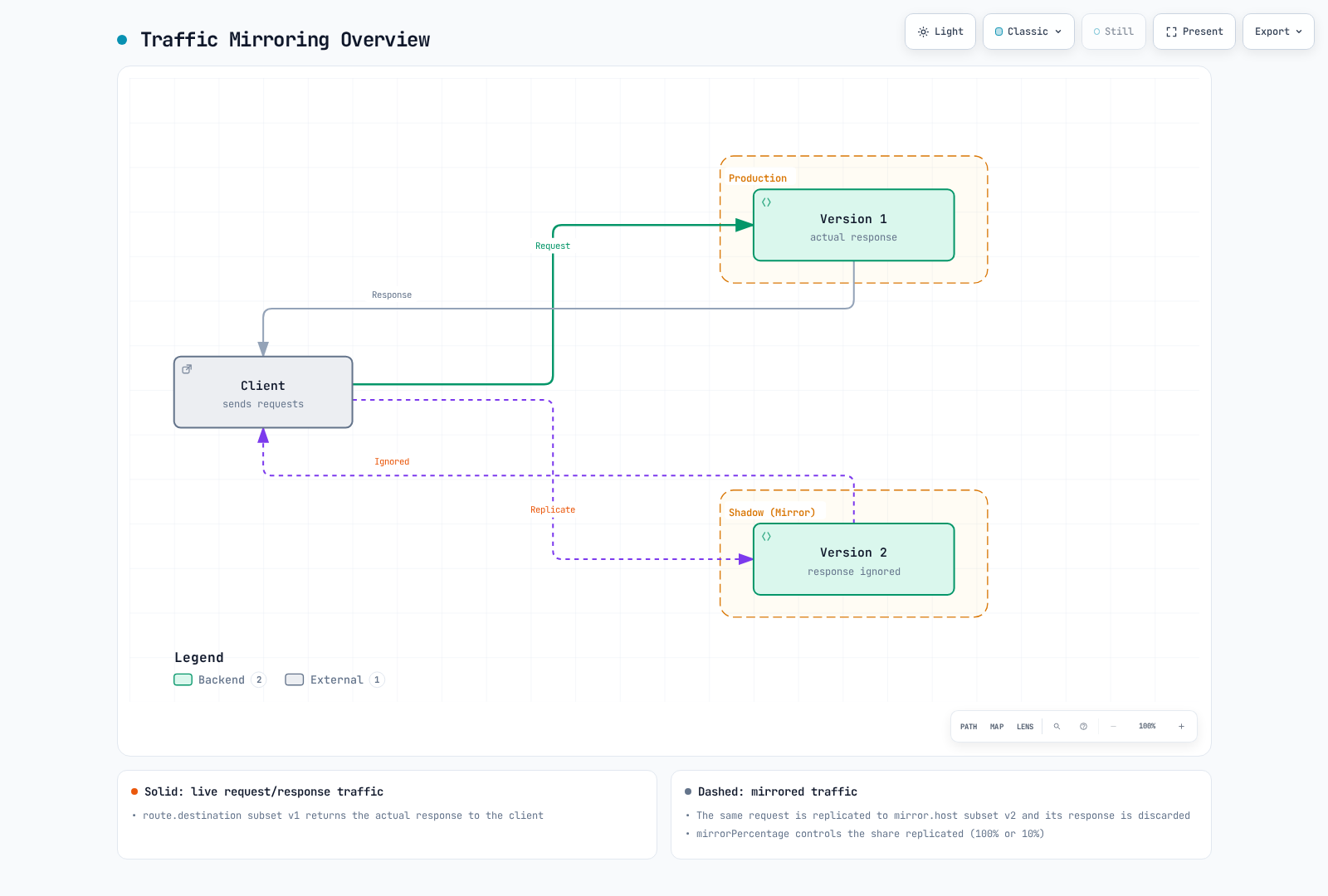Image resolution: width=1328 pixels, height=896 pixels.
Task: Select the Production group label
Action: pos(758,178)
